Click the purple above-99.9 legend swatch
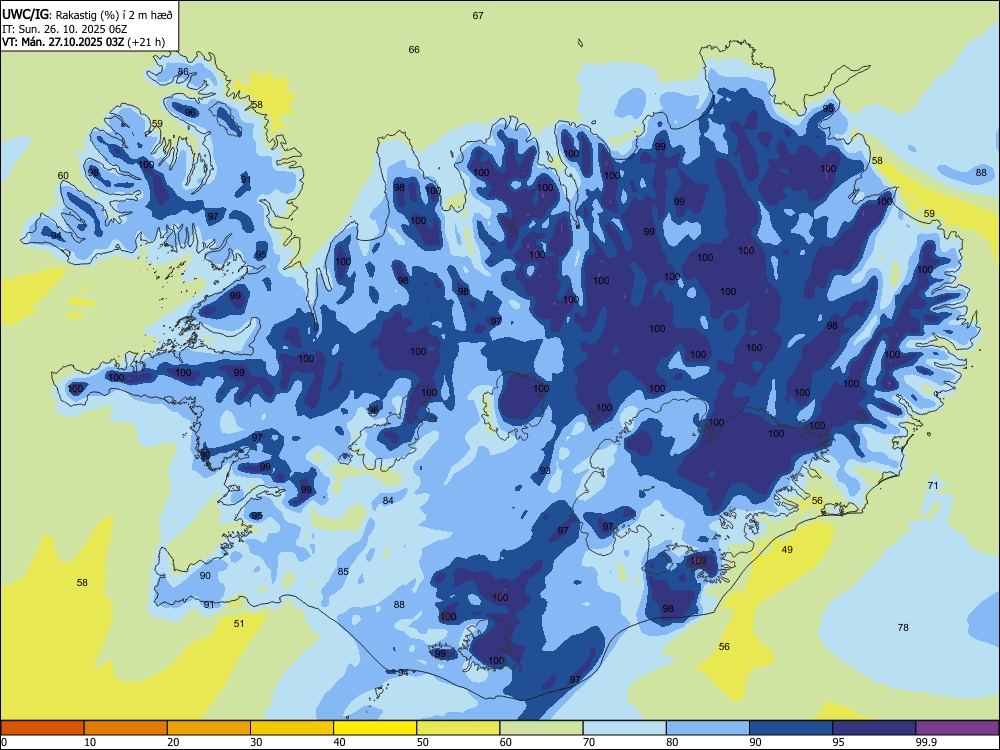 tap(957, 728)
